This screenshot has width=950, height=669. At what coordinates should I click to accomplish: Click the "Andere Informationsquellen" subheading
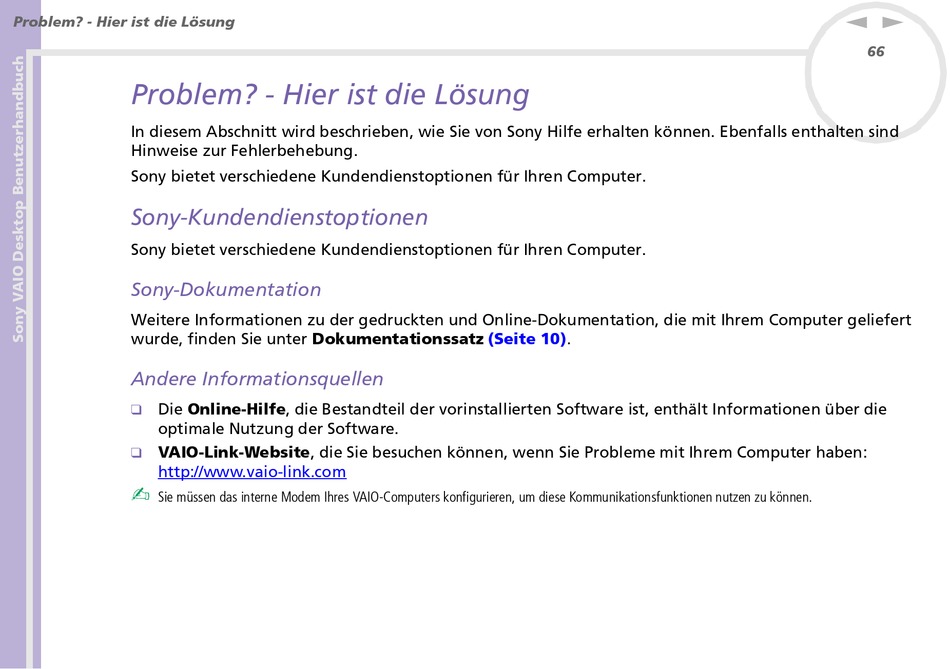257,379
